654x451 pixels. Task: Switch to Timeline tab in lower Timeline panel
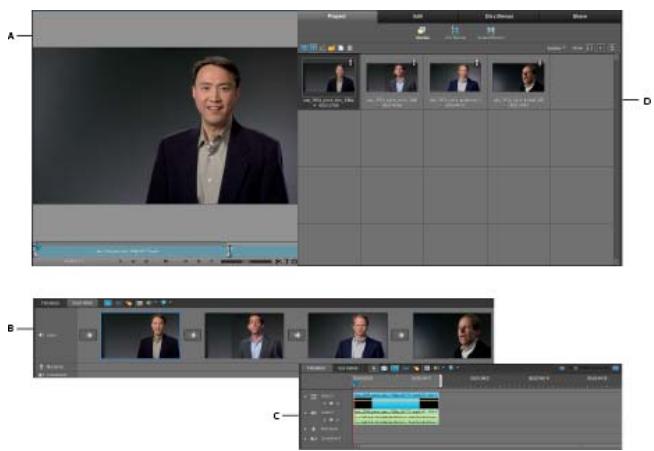[x=316, y=368]
